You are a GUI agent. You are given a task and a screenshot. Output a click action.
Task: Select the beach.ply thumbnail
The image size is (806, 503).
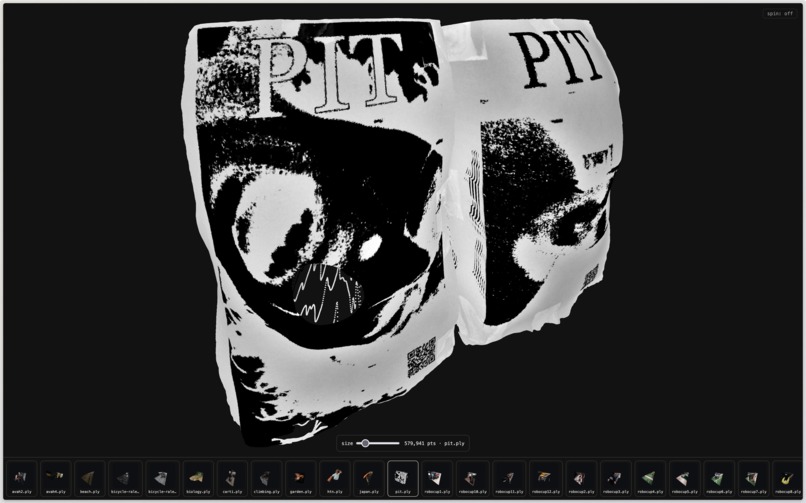pos(89,479)
